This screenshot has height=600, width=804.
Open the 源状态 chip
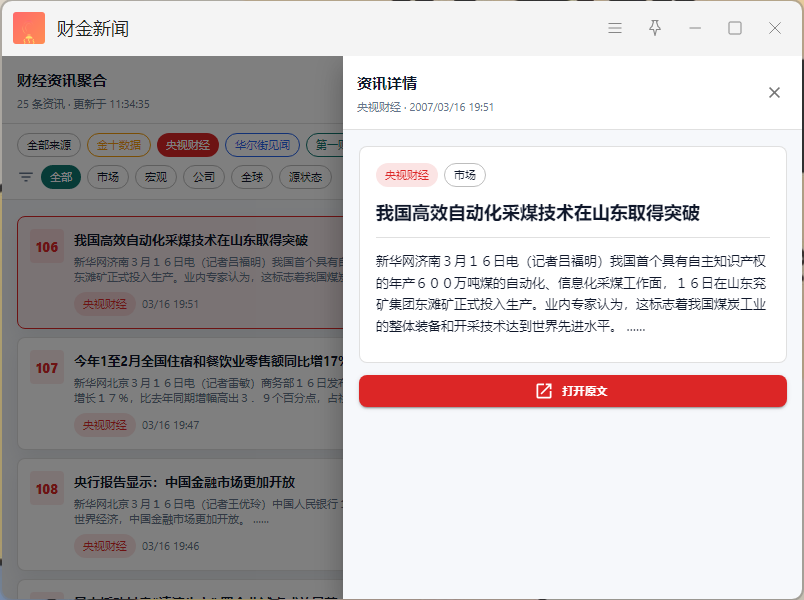click(x=305, y=177)
